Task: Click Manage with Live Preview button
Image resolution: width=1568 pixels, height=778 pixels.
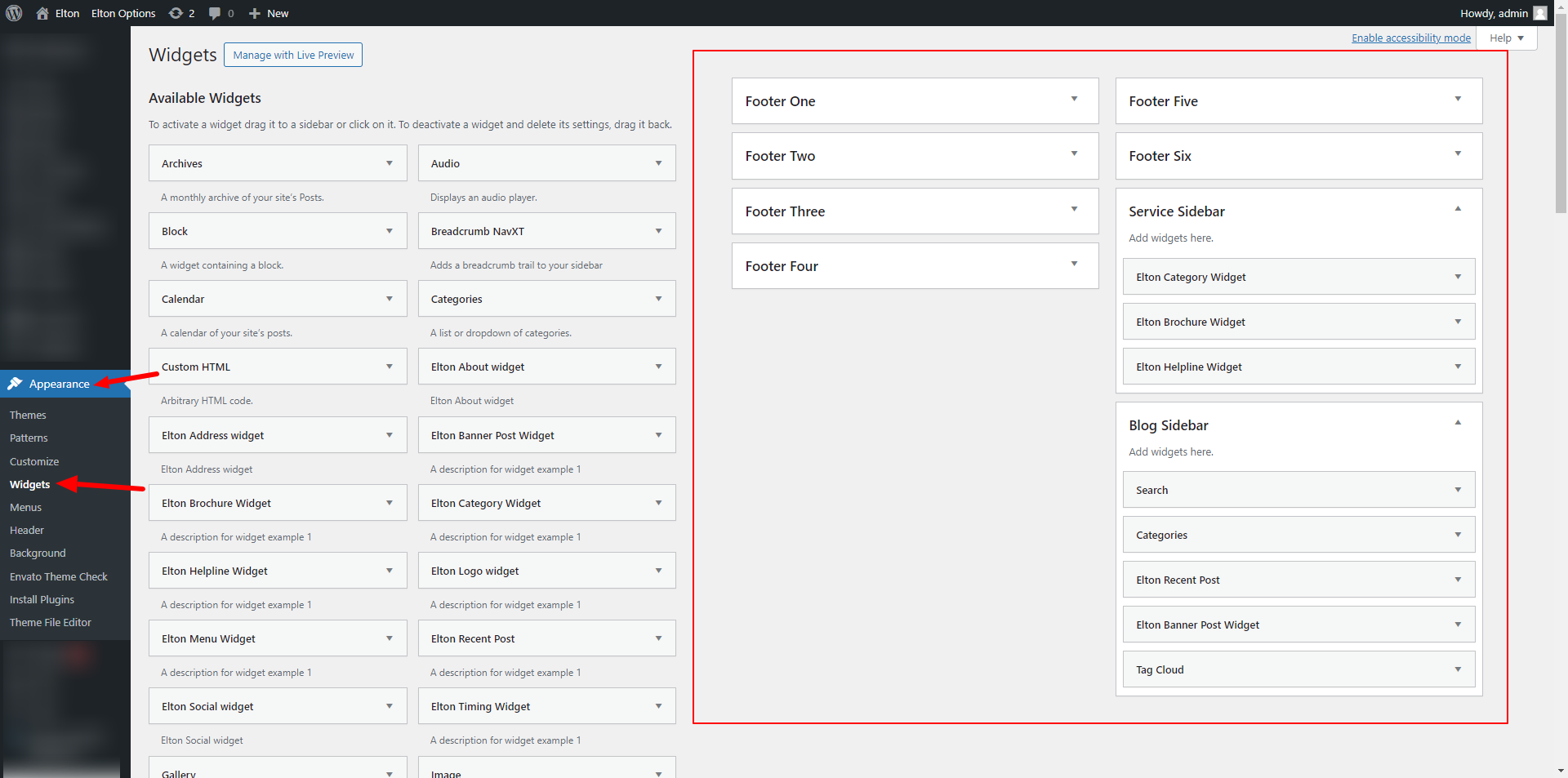Action: coord(293,55)
